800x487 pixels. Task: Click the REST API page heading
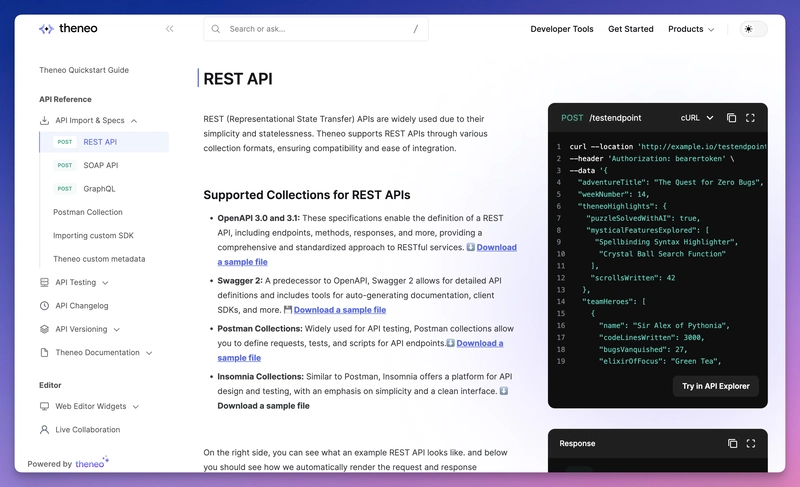pos(238,79)
